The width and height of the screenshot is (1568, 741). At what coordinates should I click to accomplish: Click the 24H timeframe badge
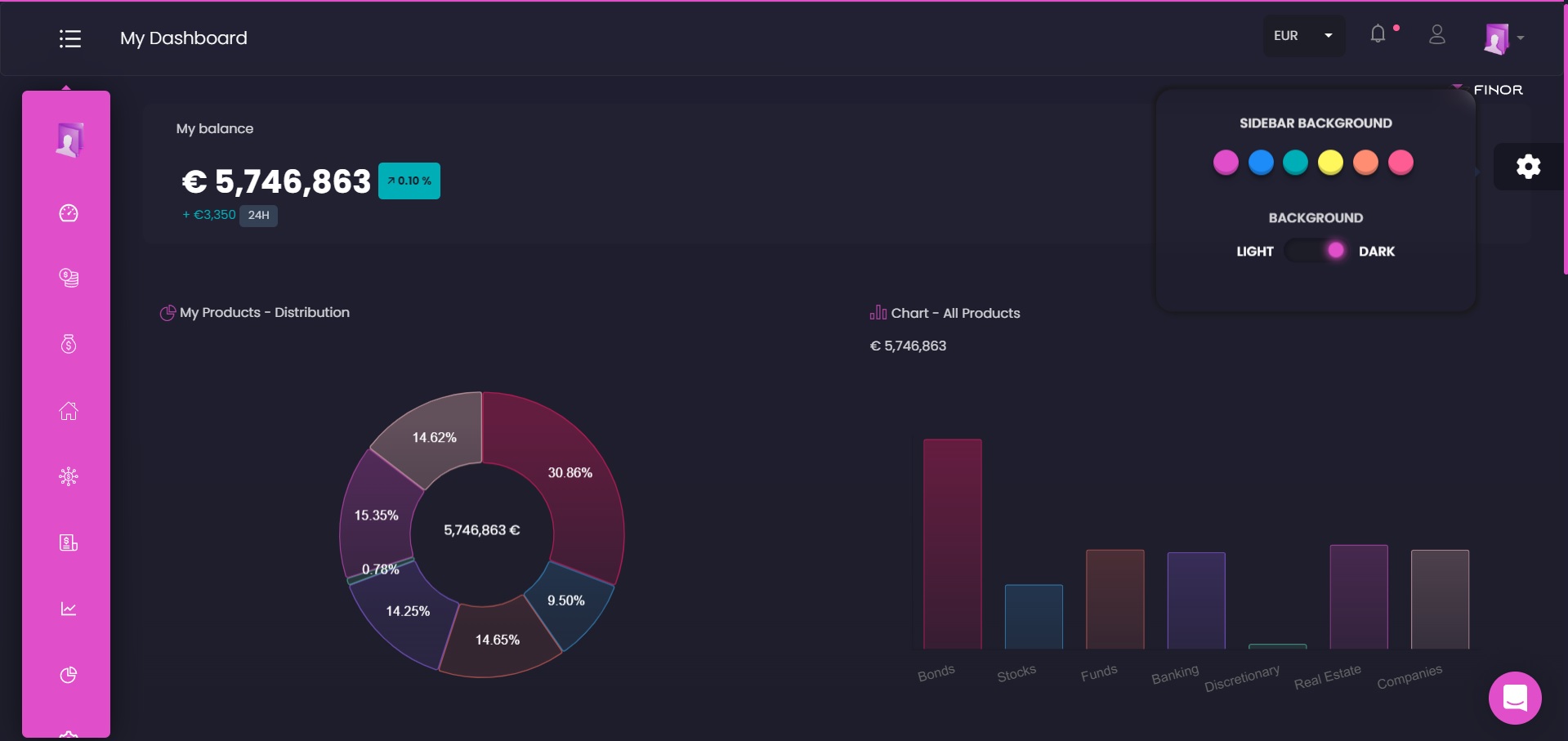click(x=259, y=215)
